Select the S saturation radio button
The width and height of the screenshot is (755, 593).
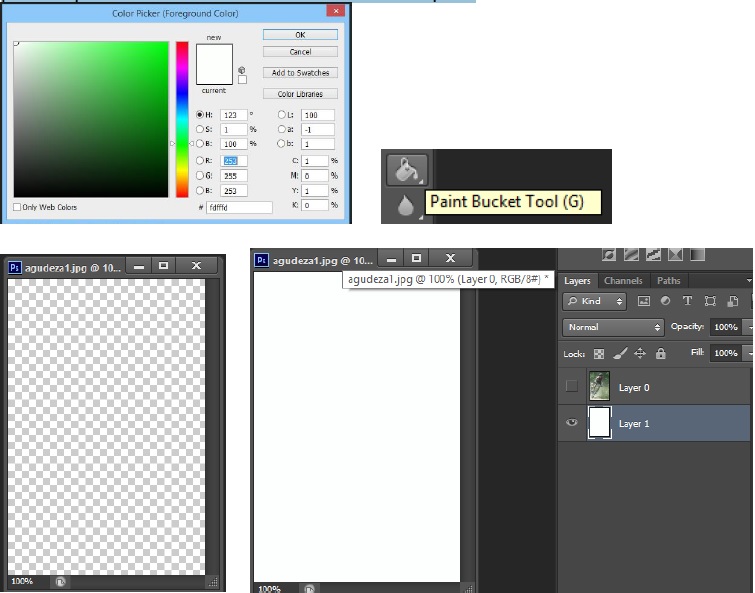coord(200,129)
